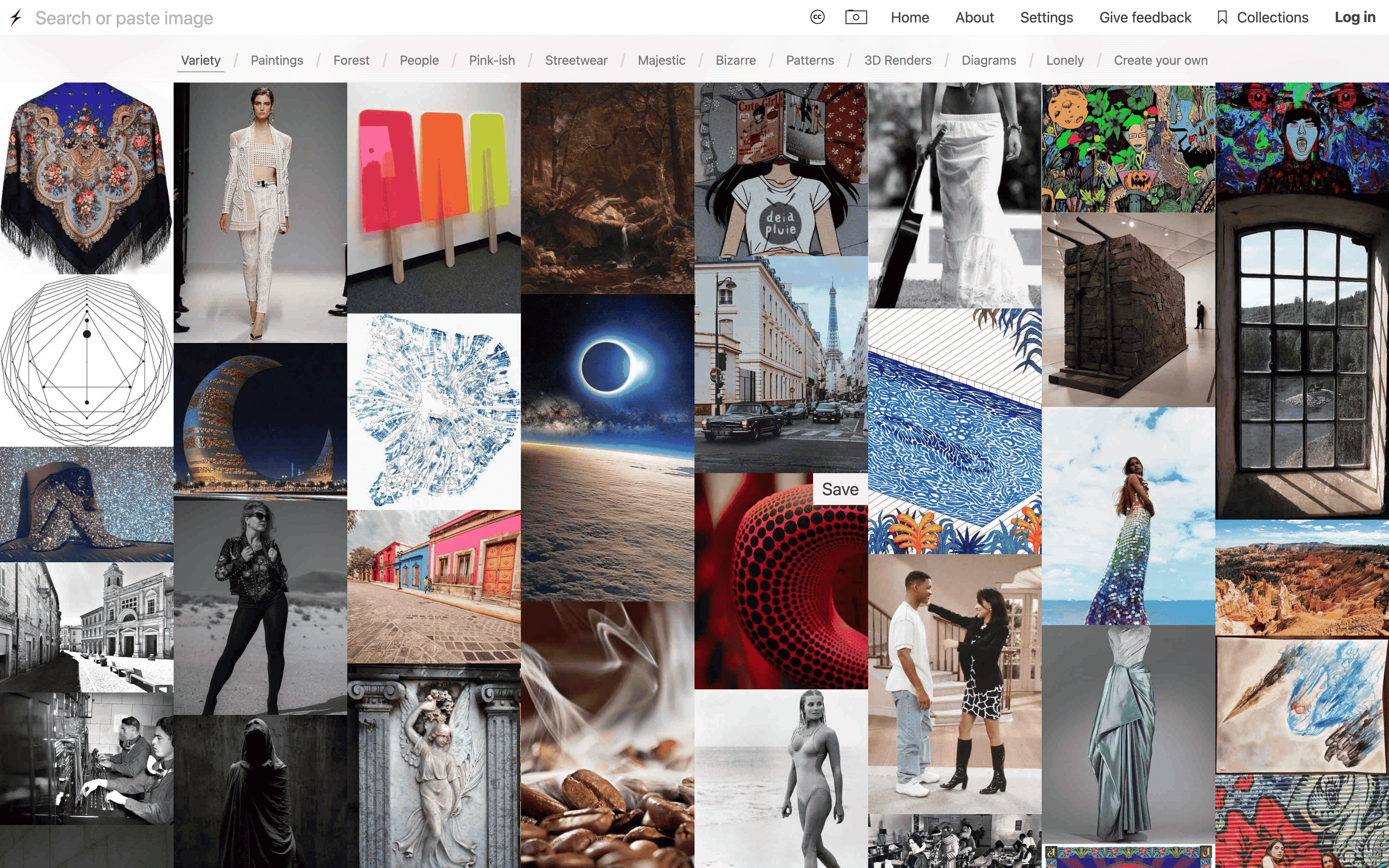This screenshot has height=868, width=1389.
Task: Open the About page
Action: click(974, 18)
